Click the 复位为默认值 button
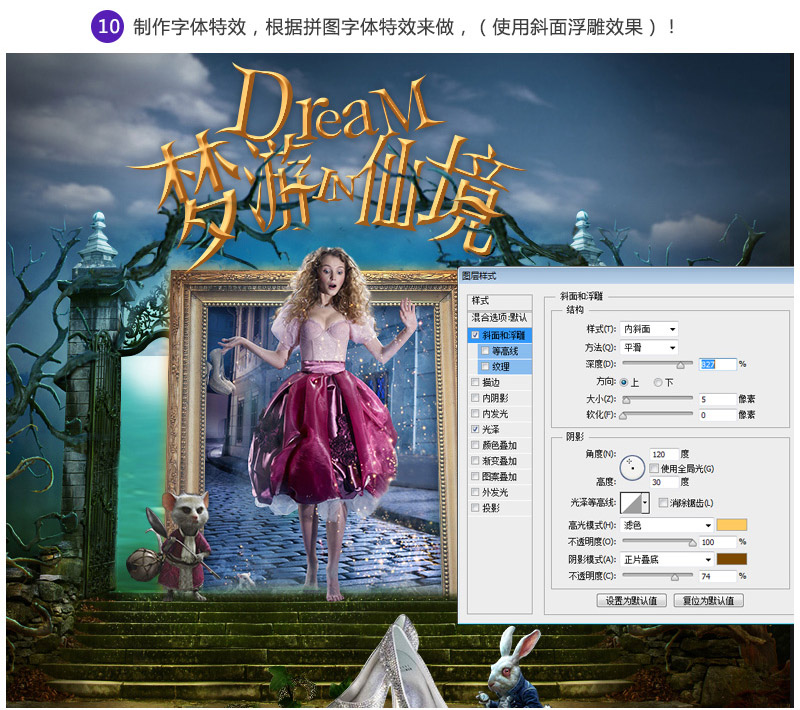800x710 pixels. coord(708,600)
